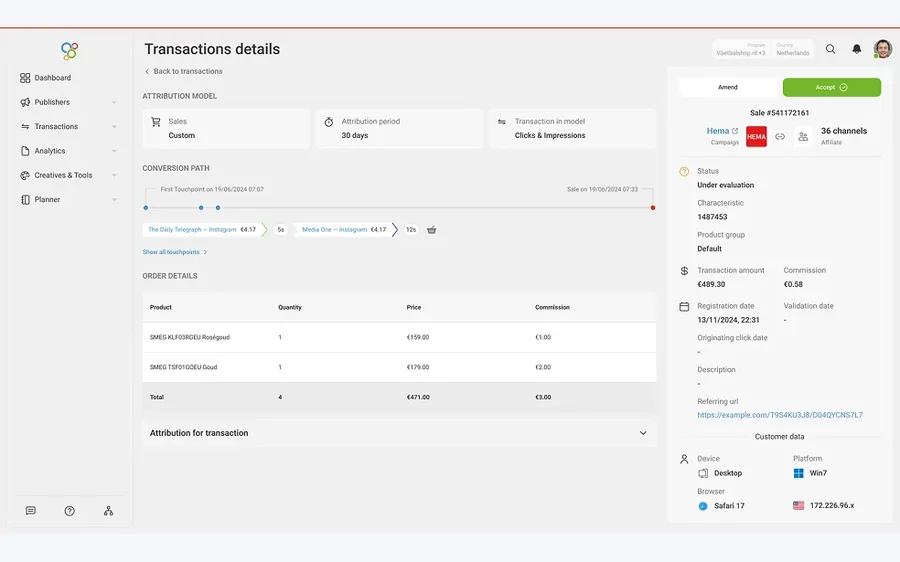Open the Analytics menu item

point(50,151)
